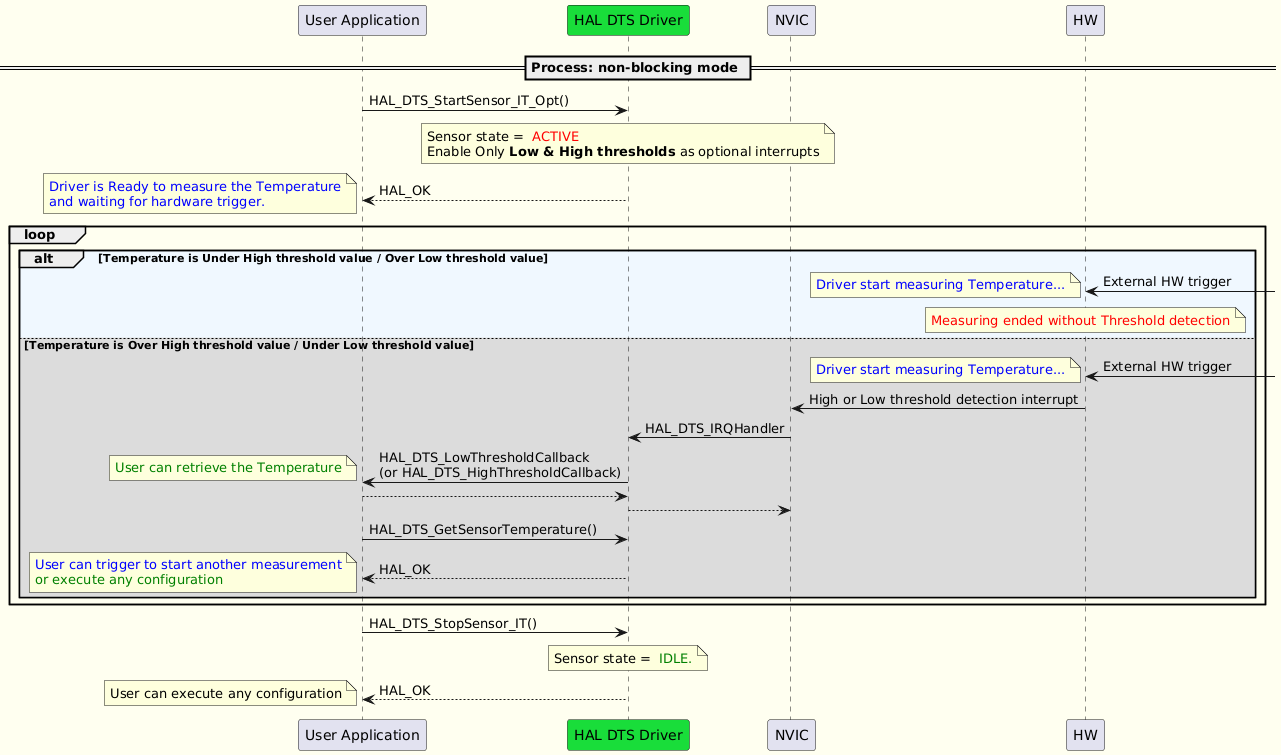
Task: Click the 'Under High threshold / Over Low' condition
Action: (323, 258)
